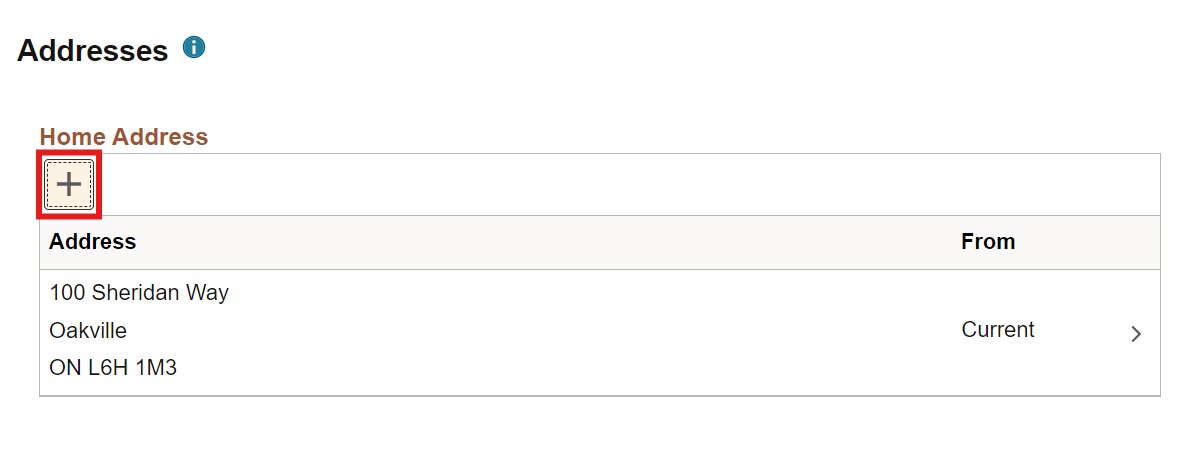The image size is (1201, 456).
Task: Expand the Oakville address row arrow
Action: coord(1136,334)
